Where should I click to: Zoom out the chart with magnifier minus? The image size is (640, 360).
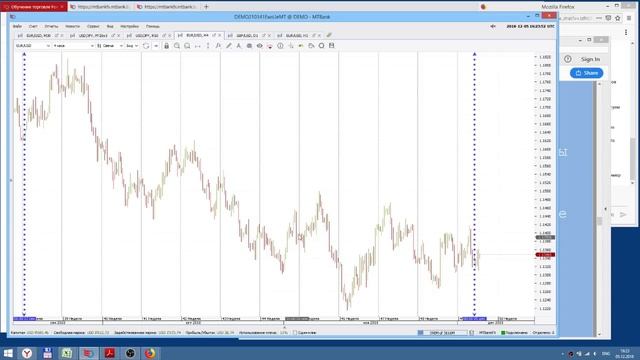tap(187, 46)
